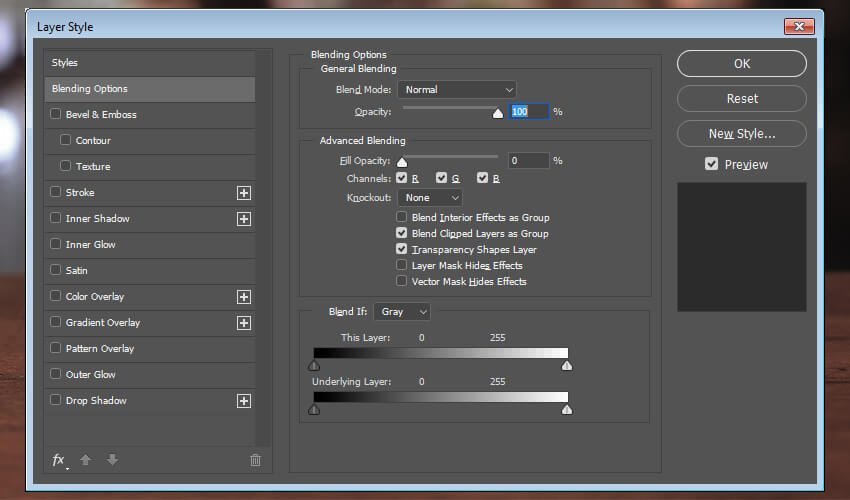
Task: Click the New Style... button
Action: pyautogui.click(x=742, y=133)
